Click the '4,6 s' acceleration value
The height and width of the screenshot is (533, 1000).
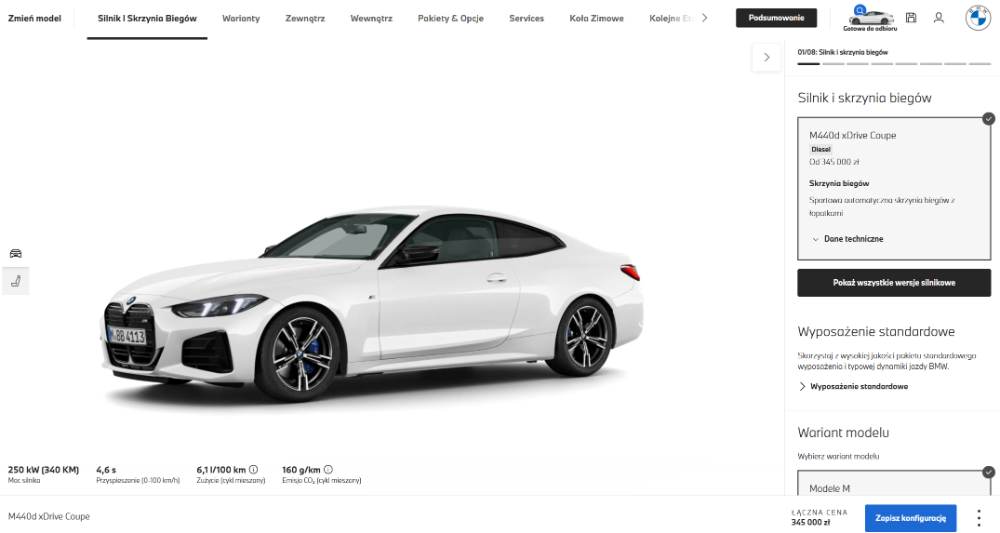coord(107,470)
